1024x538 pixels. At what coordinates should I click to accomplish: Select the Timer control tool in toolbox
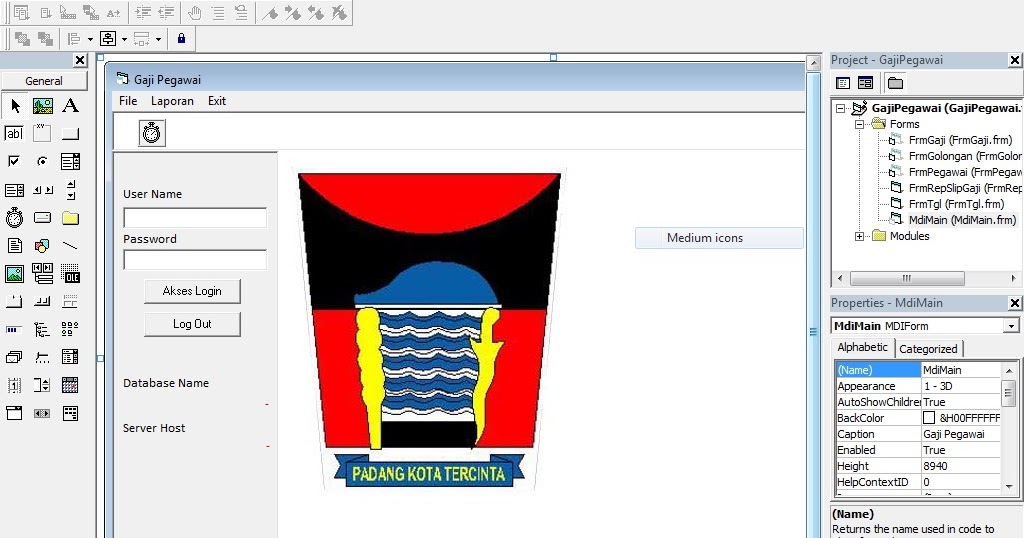pos(14,217)
